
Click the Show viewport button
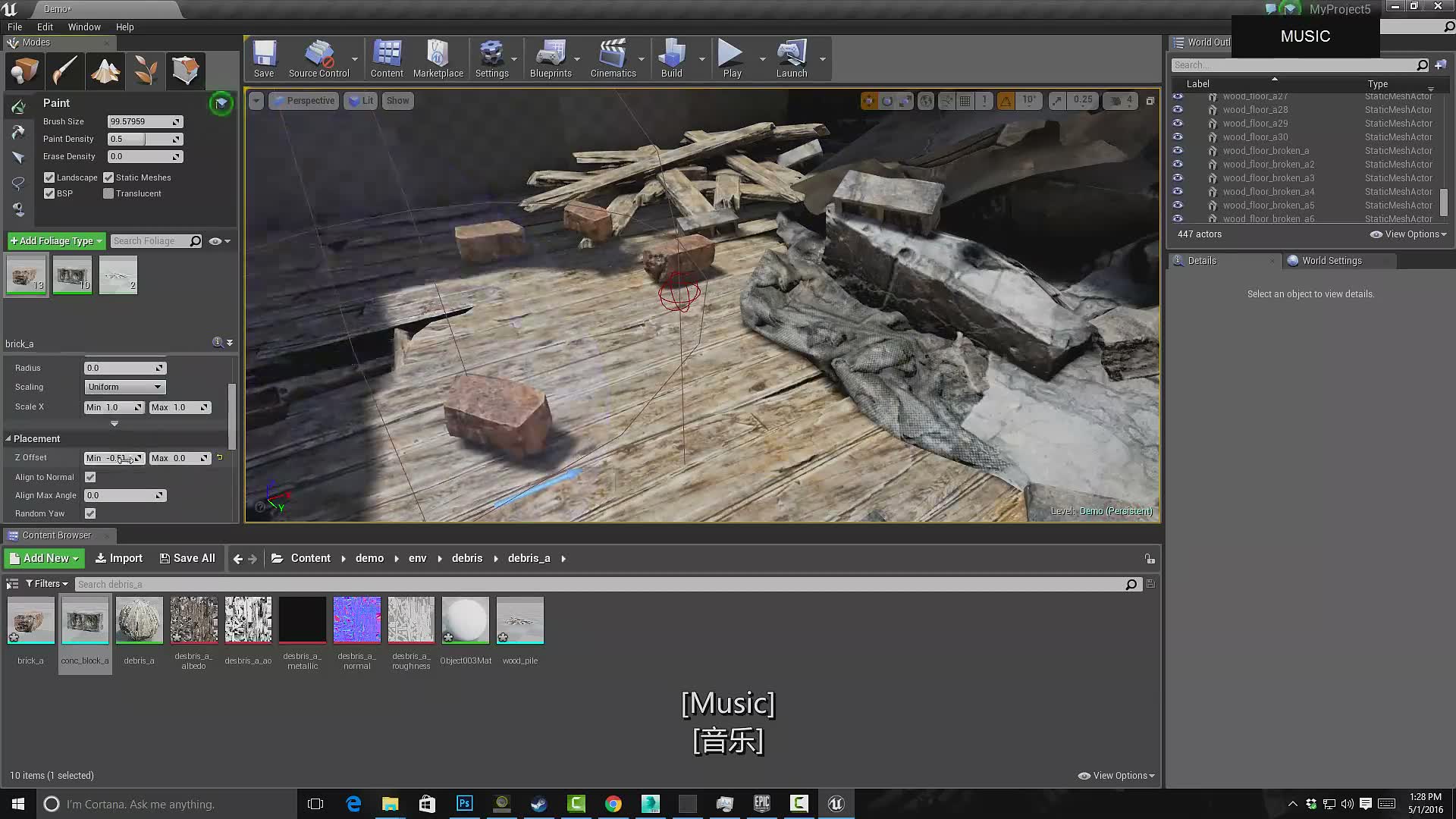[397, 100]
